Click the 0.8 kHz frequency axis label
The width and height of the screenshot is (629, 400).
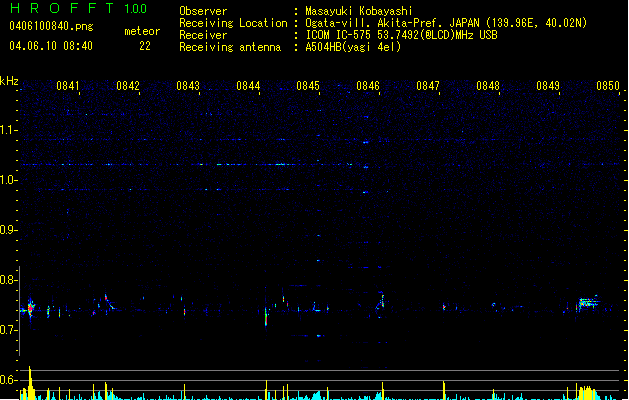click(8, 280)
